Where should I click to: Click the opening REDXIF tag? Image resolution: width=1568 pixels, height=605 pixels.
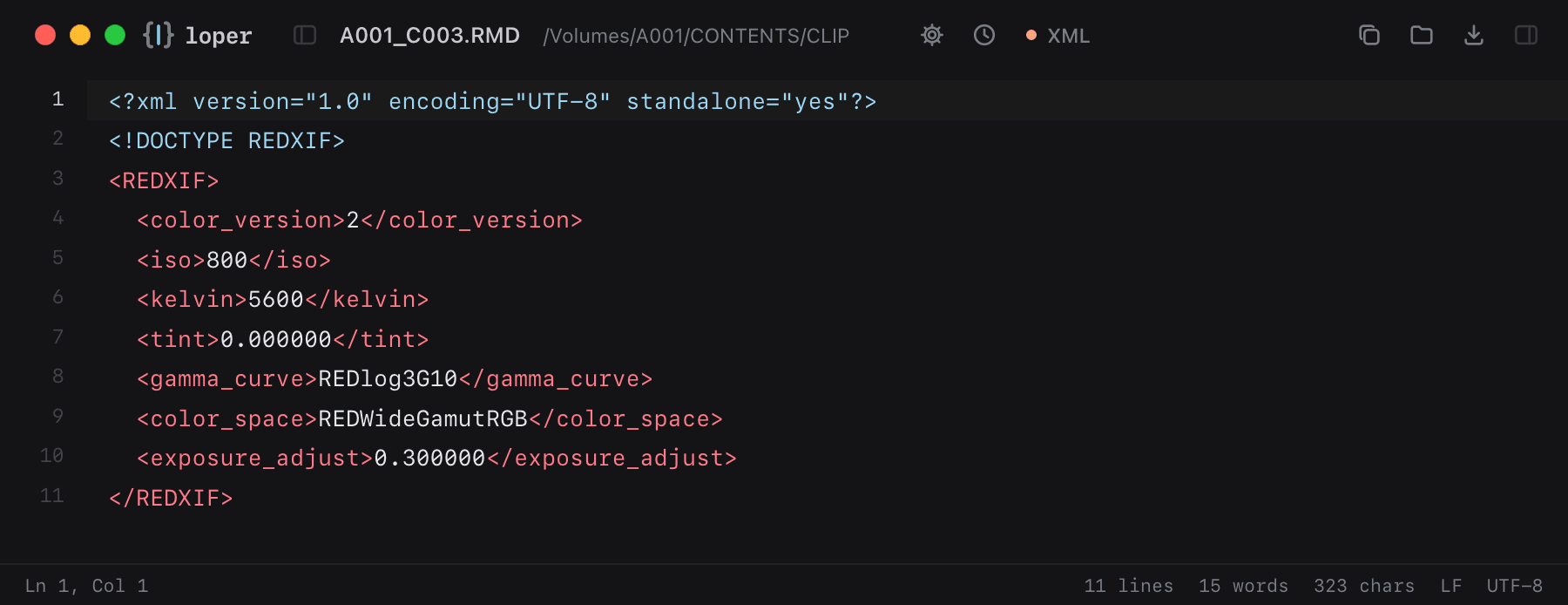164,181
